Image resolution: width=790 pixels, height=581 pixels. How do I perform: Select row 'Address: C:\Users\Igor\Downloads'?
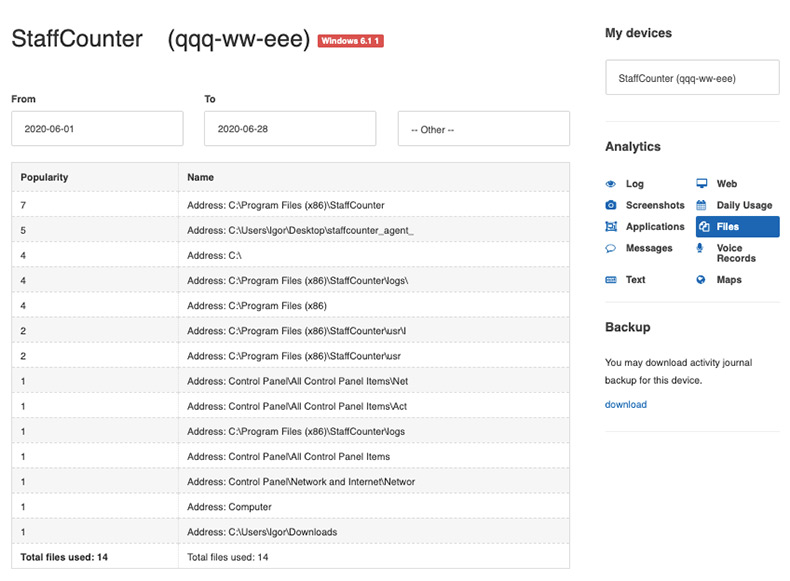pos(291,532)
